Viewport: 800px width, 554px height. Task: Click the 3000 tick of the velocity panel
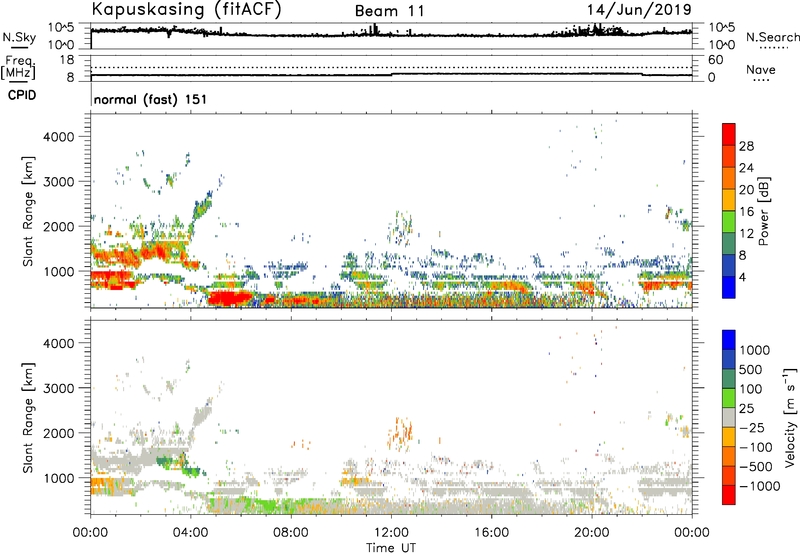(x=59, y=388)
